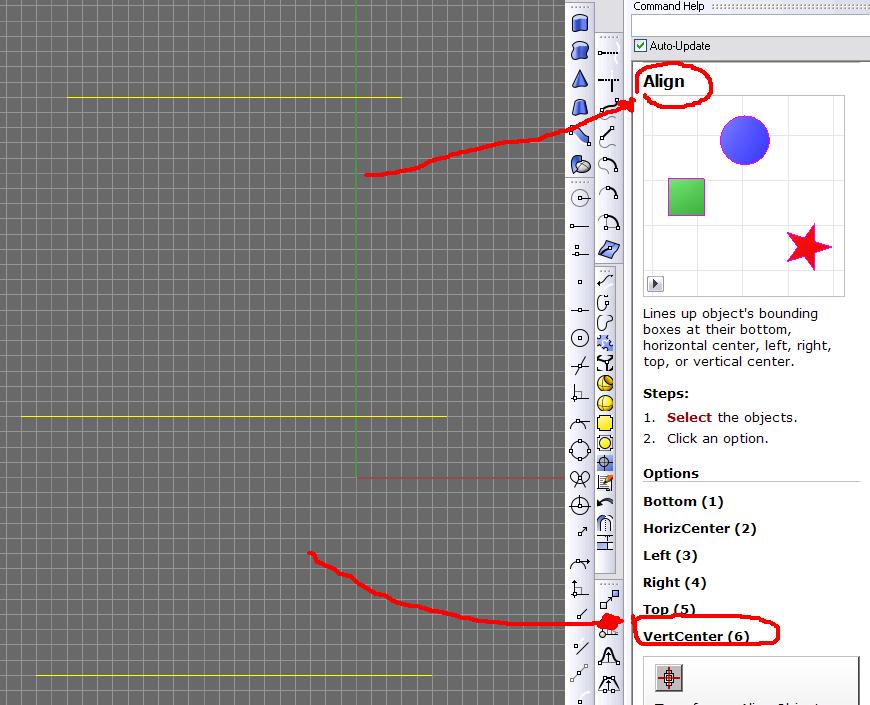Click the perpendicular right-angle snap icon
870x705 pixels.
[x=580, y=393]
